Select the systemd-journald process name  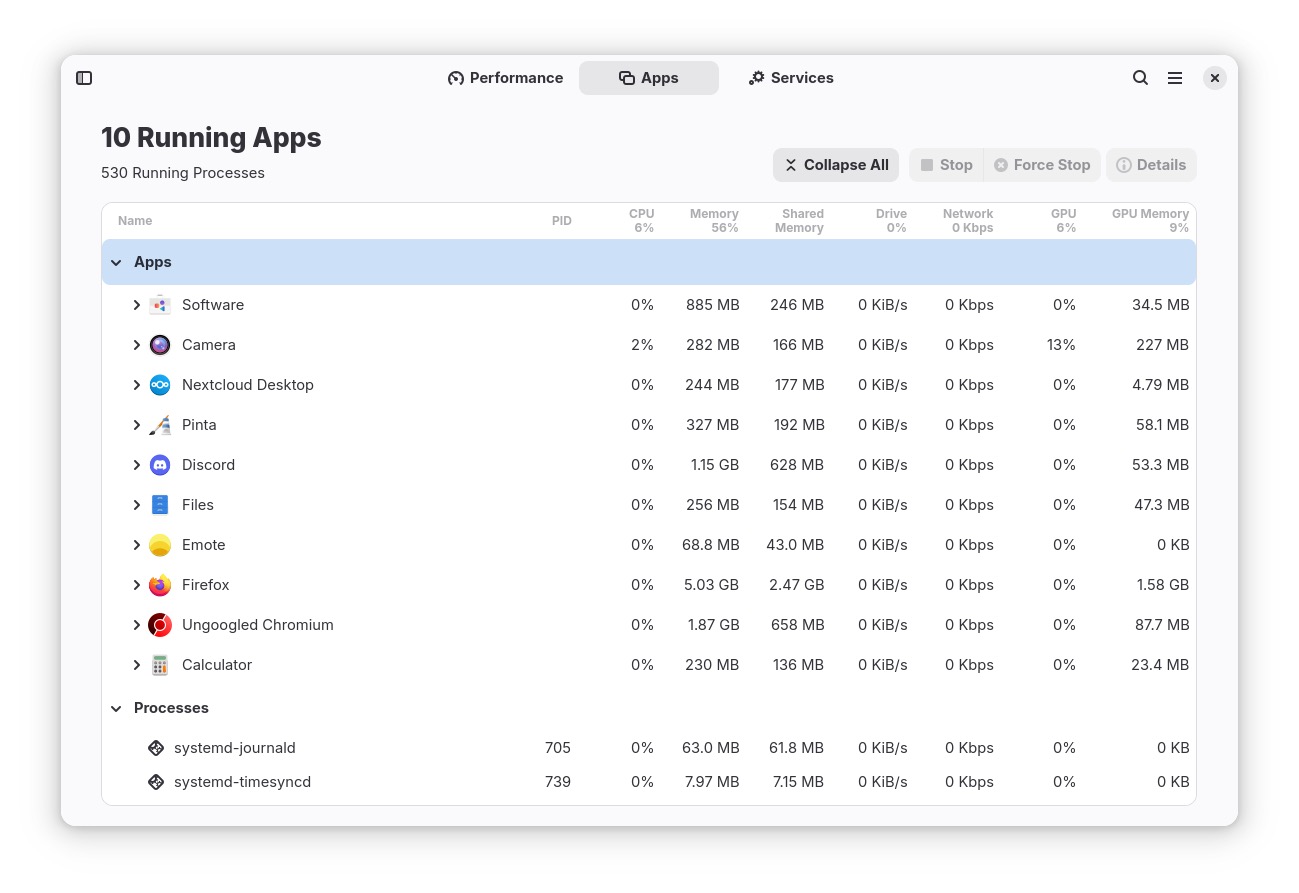(235, 748)
